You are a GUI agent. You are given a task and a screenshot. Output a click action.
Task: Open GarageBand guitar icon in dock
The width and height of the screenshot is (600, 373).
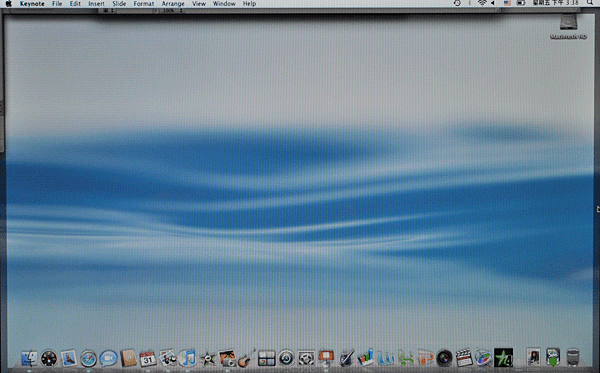[247, 358]
